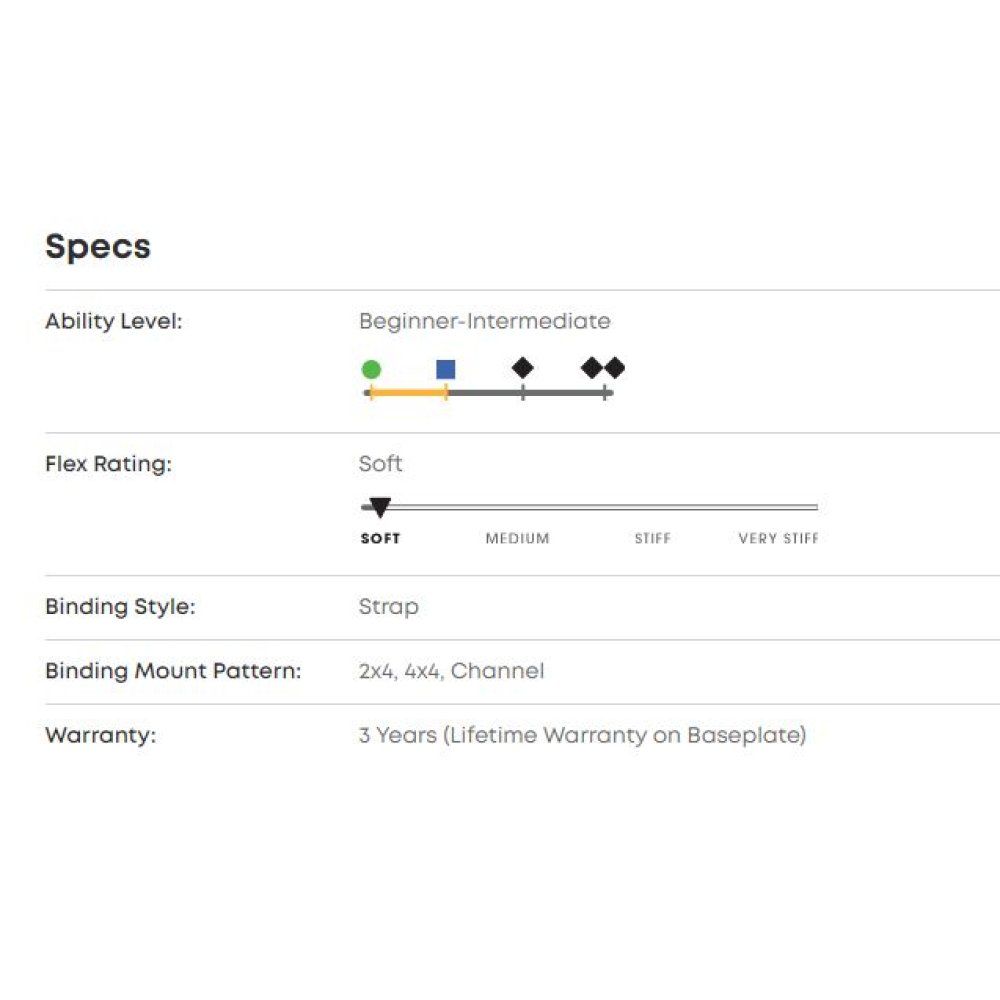Click the black triangle flex marker
Viewport: 1000px width, 1000px height.
pyautogui.click(x=380, y=508)
